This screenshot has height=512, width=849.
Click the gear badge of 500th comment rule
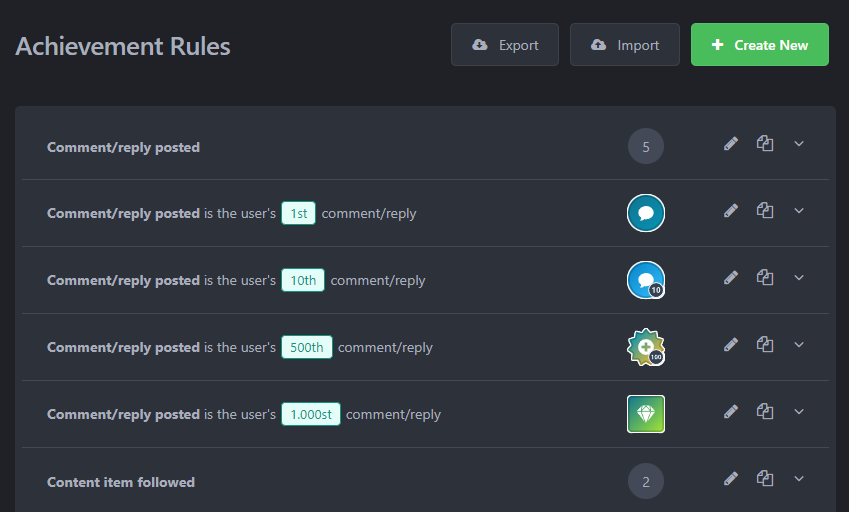[646, 347]
